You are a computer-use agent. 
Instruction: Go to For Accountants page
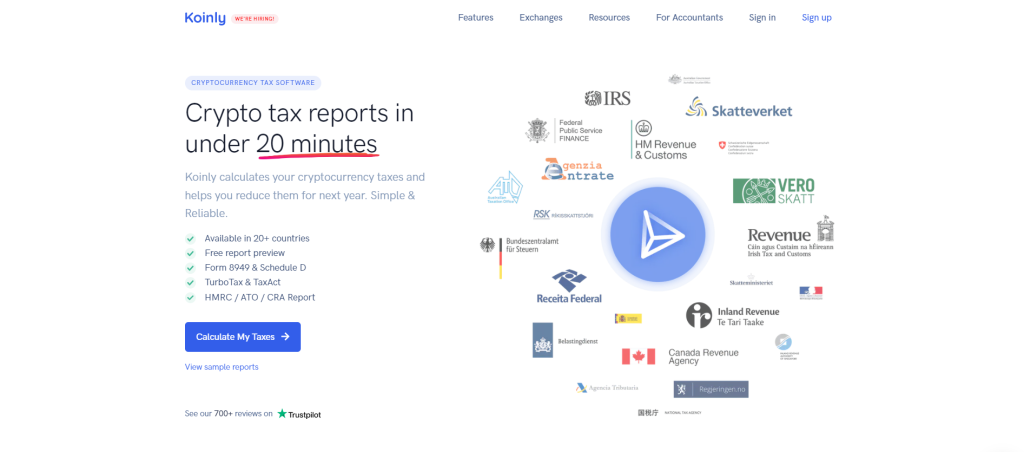coord(690,18)
